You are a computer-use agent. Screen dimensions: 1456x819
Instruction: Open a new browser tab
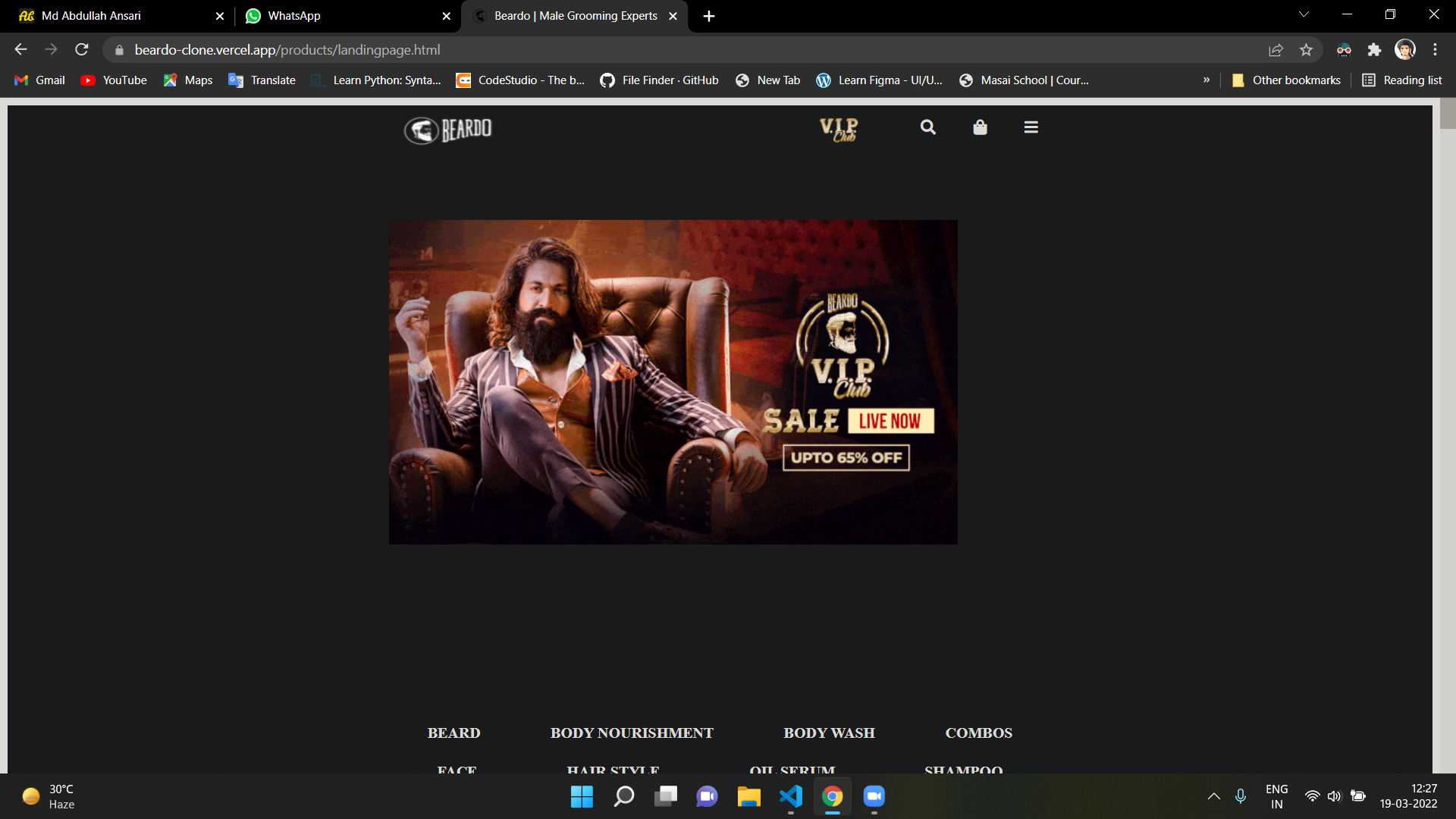click(709, 16)
